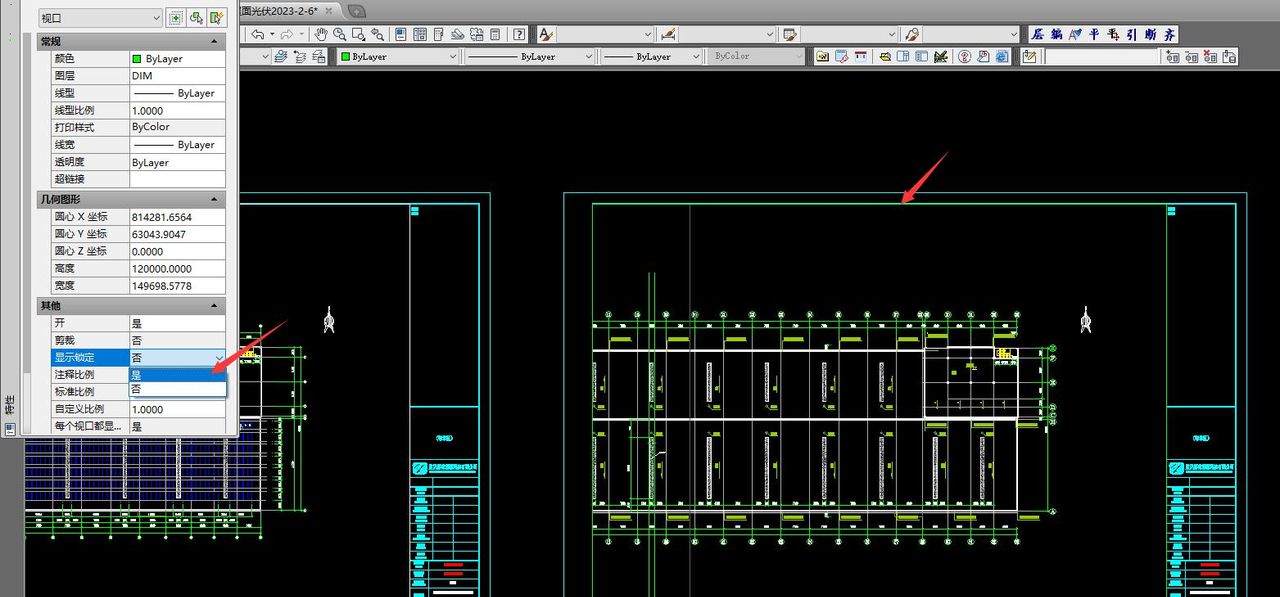Select the Pan hand tool
Image resolution: width=1280 pixels, height=597 pixels.
click(x=321, y=34)
